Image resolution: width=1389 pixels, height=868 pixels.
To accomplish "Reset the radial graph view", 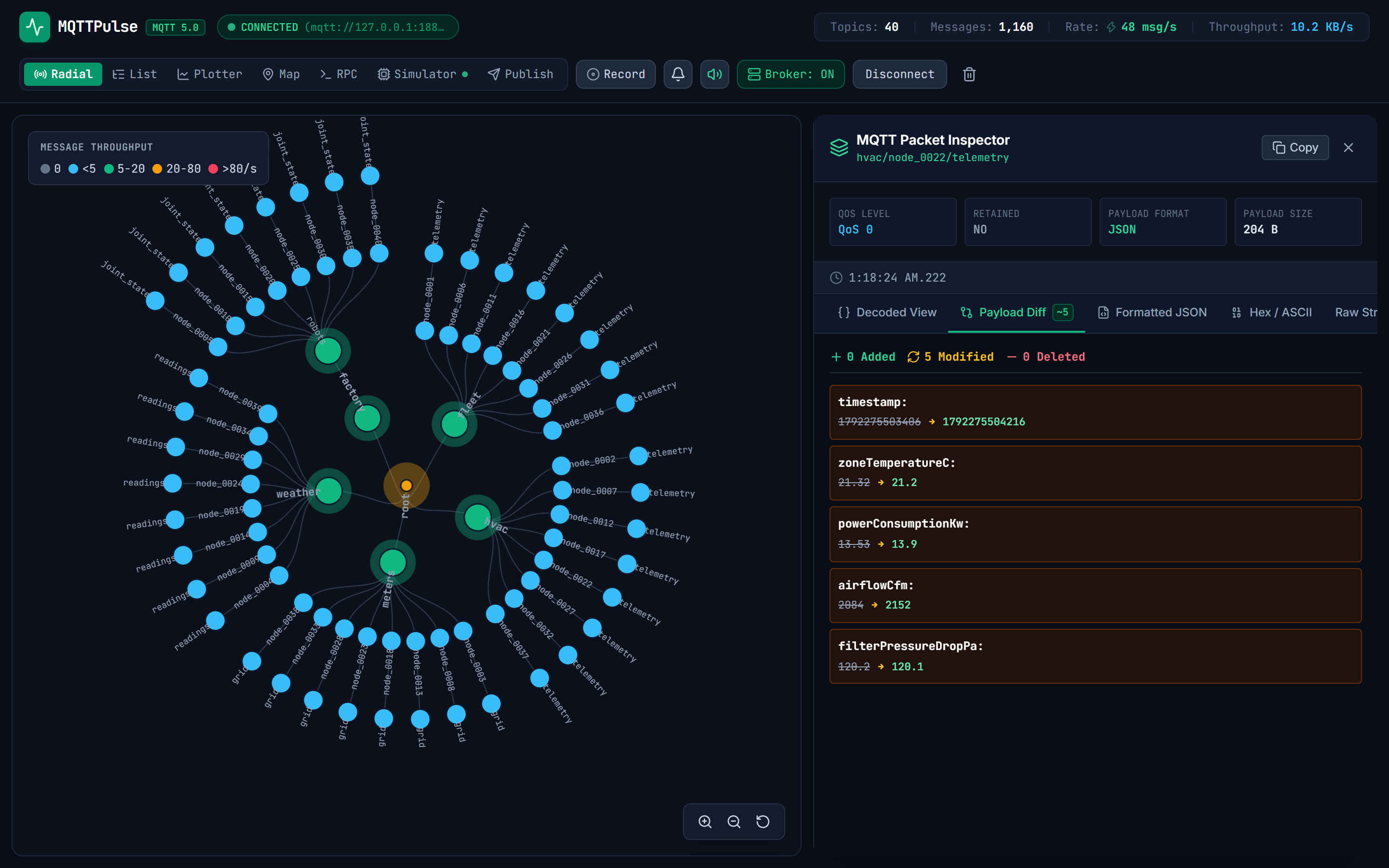I will (763, 822).
